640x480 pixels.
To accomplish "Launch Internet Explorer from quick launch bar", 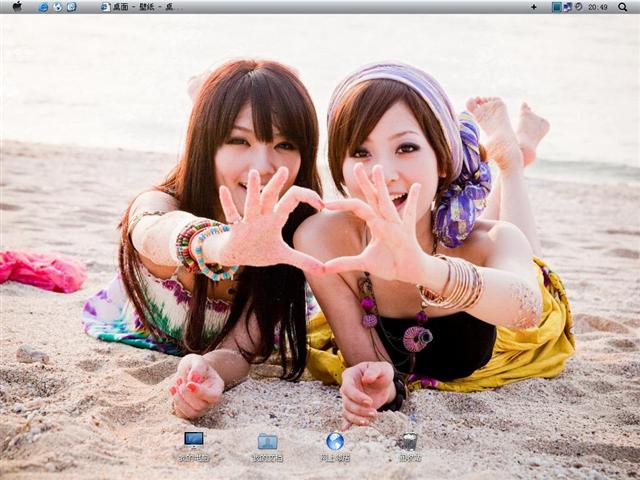I will (43, 7).
